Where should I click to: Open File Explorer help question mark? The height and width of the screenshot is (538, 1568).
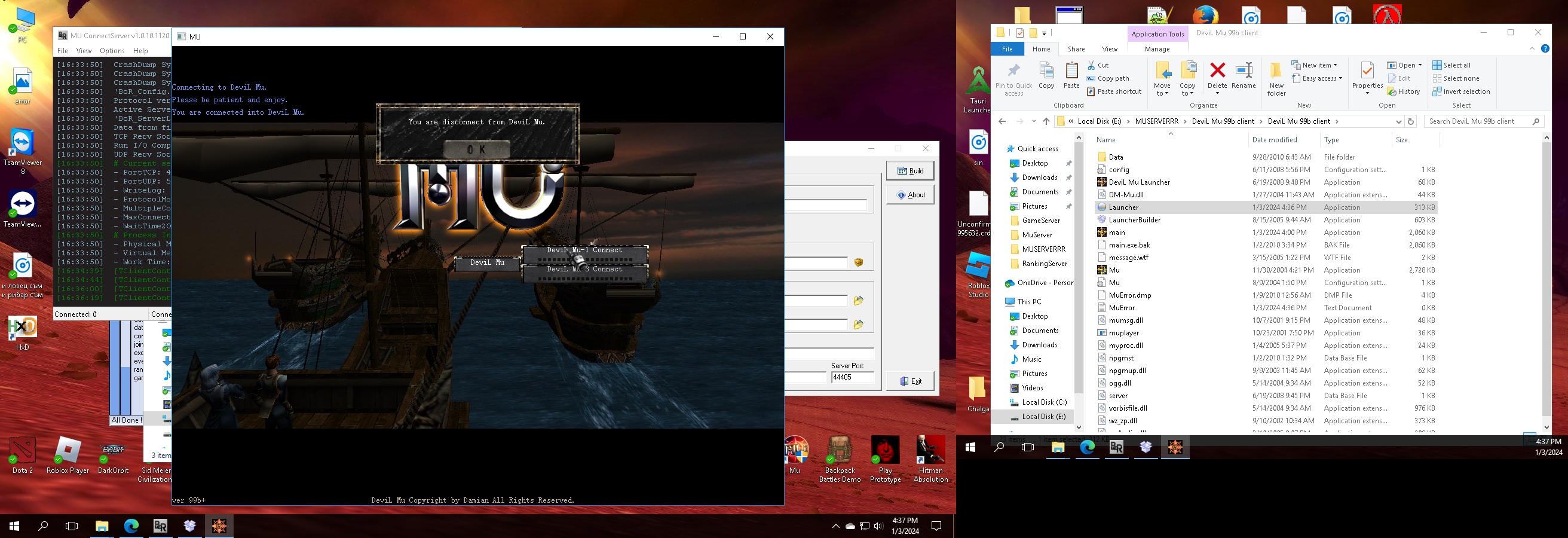(1545, 49)
